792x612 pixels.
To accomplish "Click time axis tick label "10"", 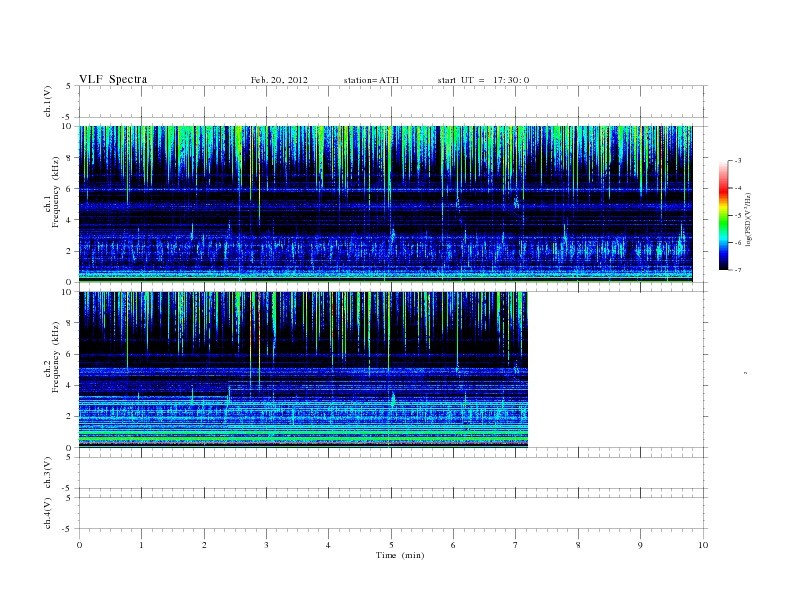I will (703, 545).
